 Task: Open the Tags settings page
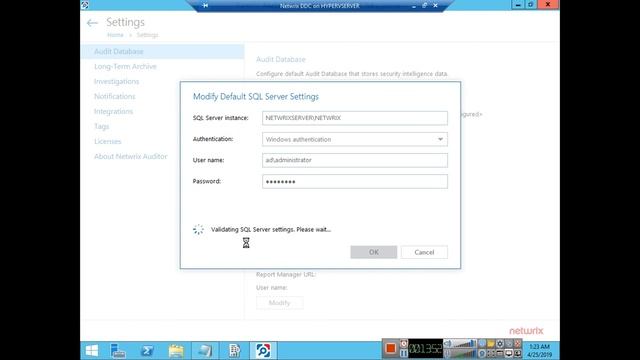pos(101,127)
